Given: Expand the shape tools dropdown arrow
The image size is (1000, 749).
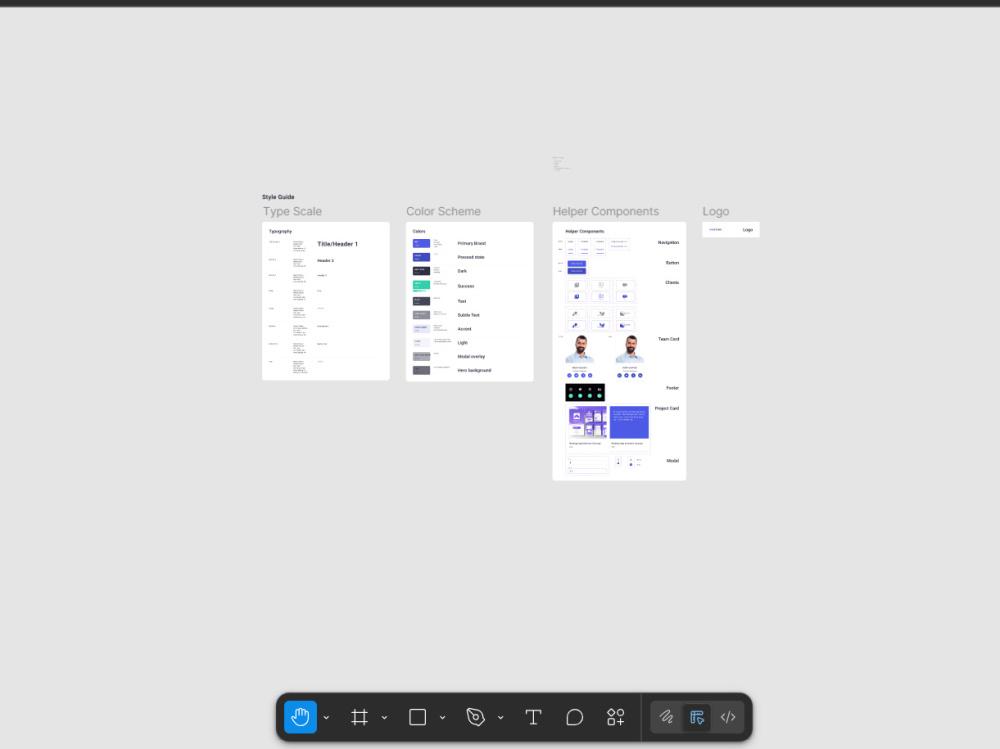Looking at the screenshot, I should click(443, 718).
